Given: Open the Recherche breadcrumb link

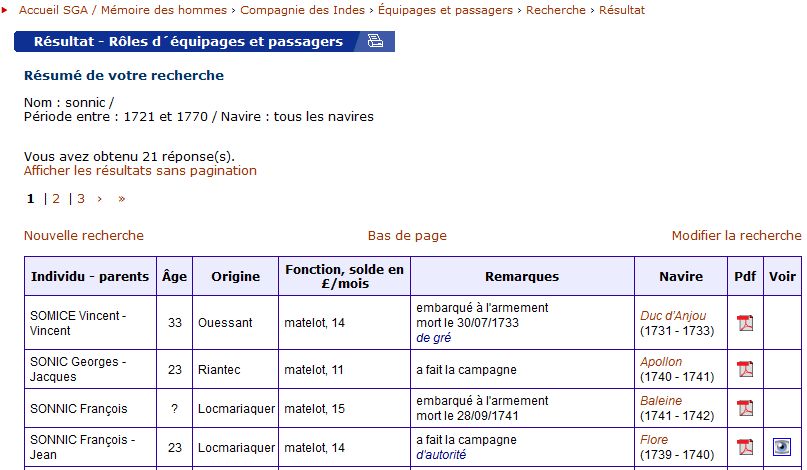Looking at the screenshot, I should [555, 10].
